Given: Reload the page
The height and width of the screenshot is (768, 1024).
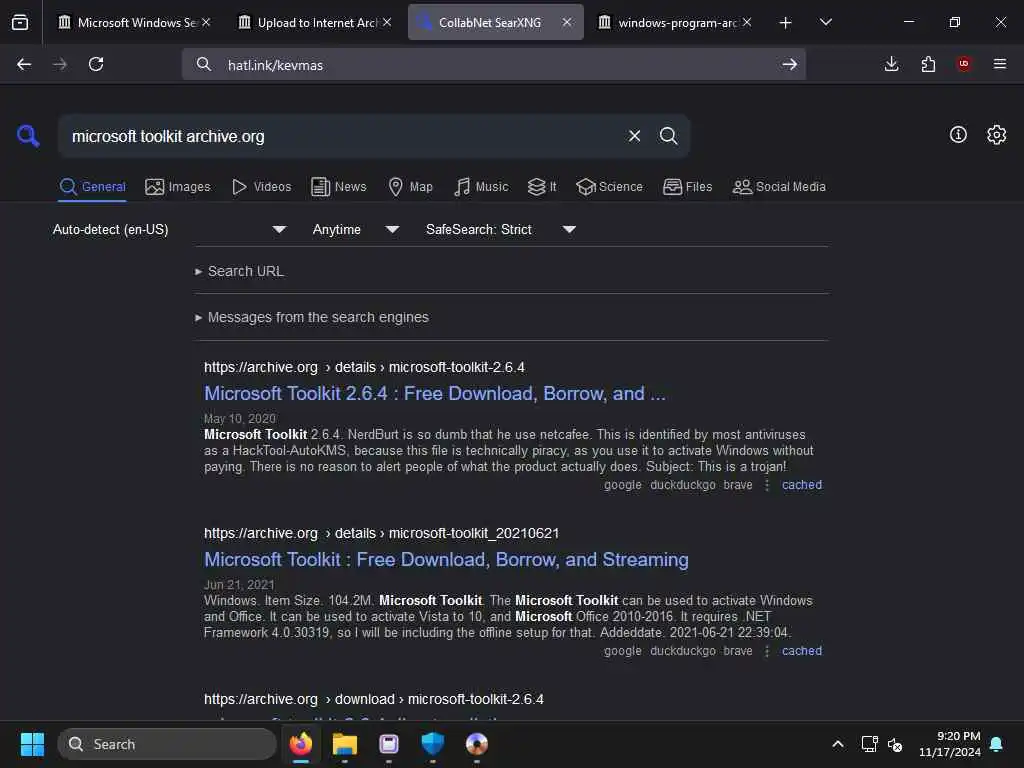Looking at the screenshot, I should click(x=96, y=64).
